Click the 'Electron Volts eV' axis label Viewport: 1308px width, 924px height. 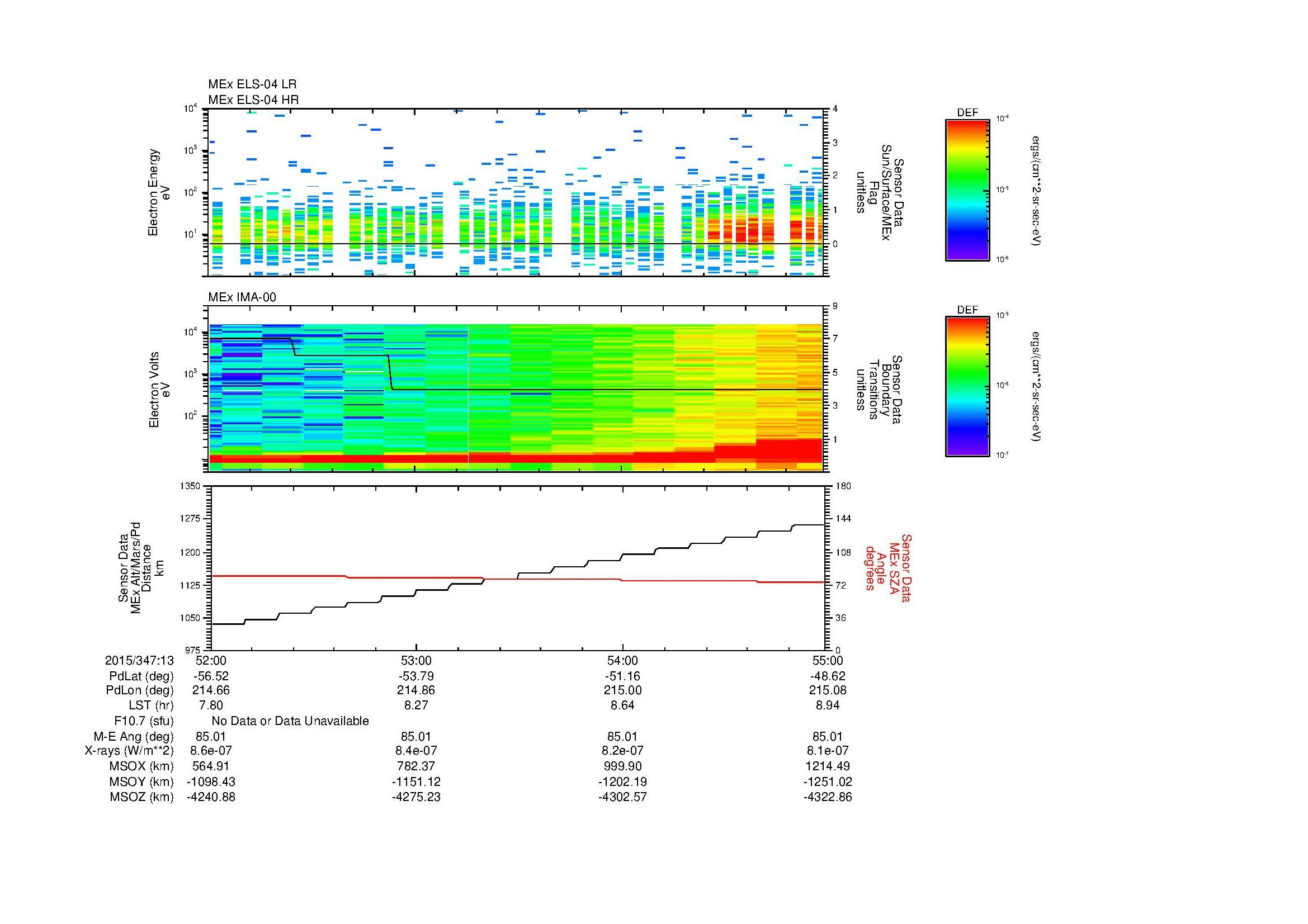159,390
